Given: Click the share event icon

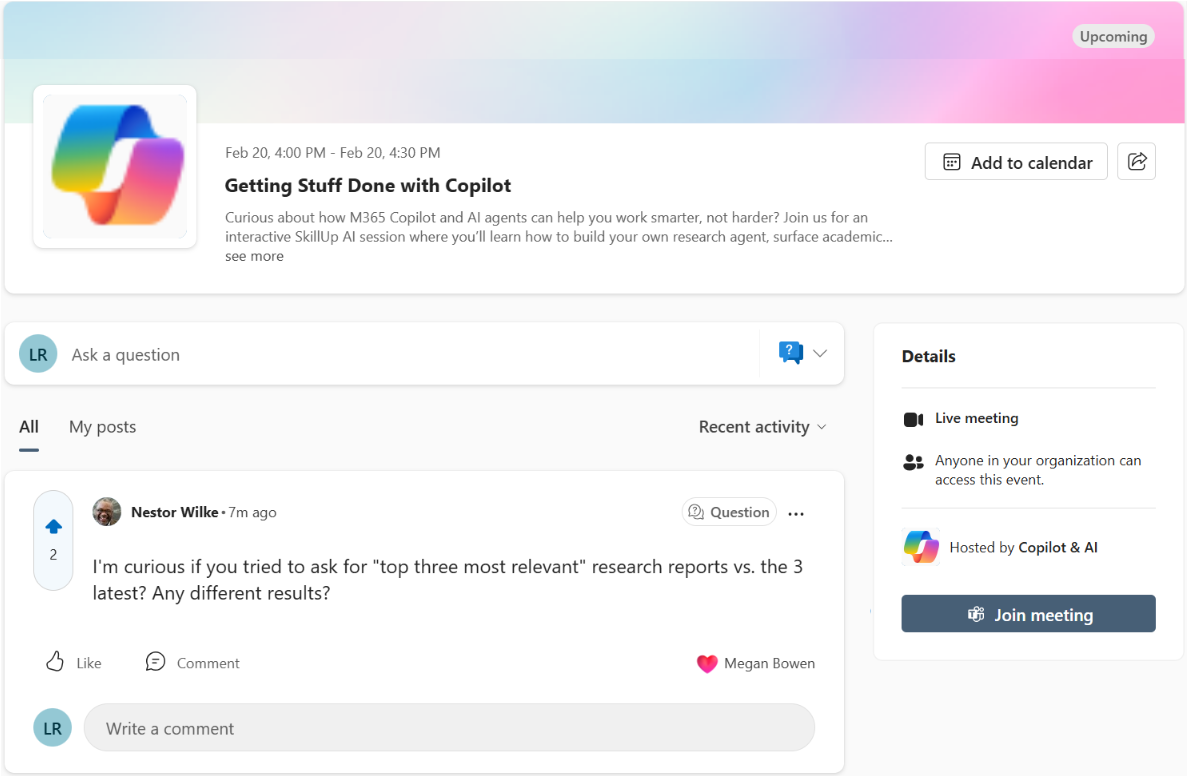Looking at the screenshot, I should point(1136,162).
